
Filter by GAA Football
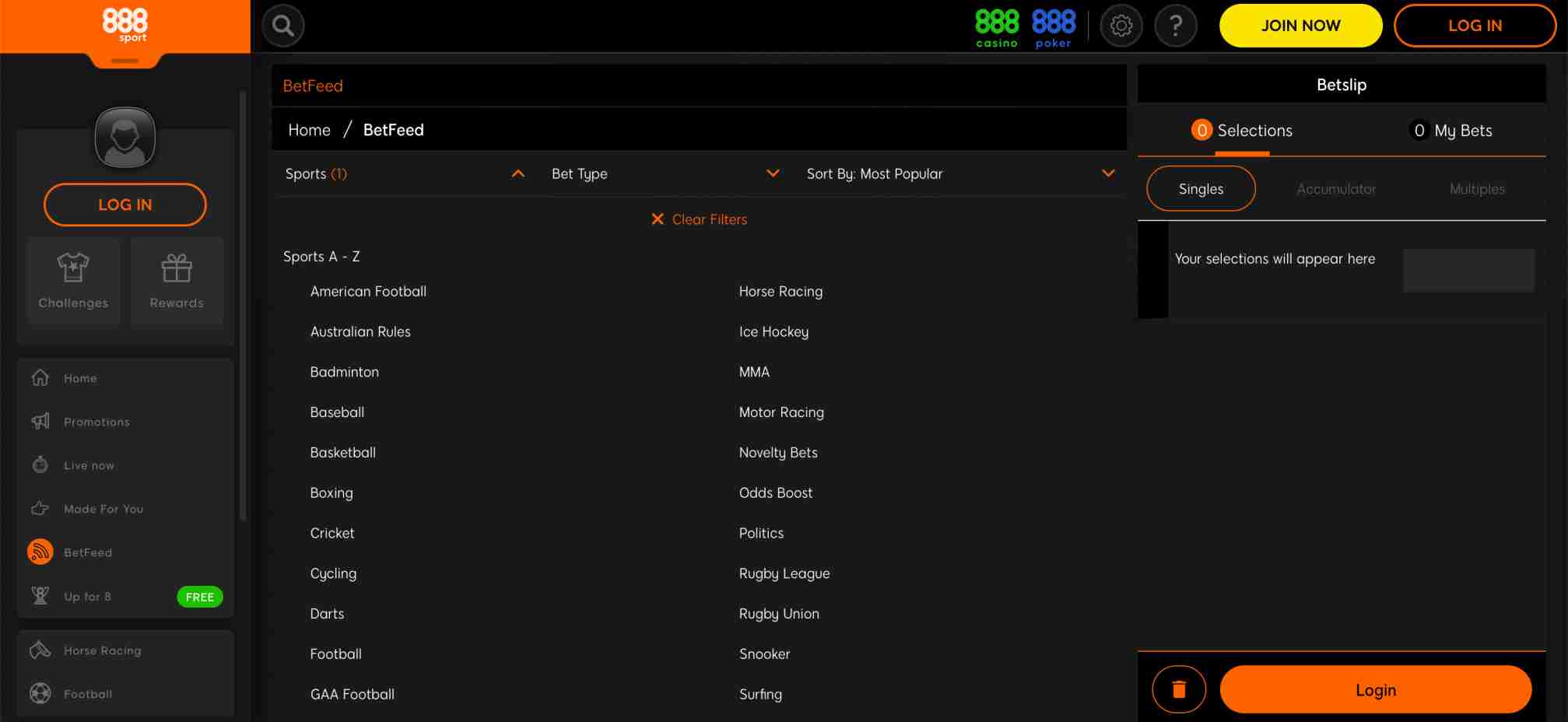pyautogui.click(x=353, y=694)
